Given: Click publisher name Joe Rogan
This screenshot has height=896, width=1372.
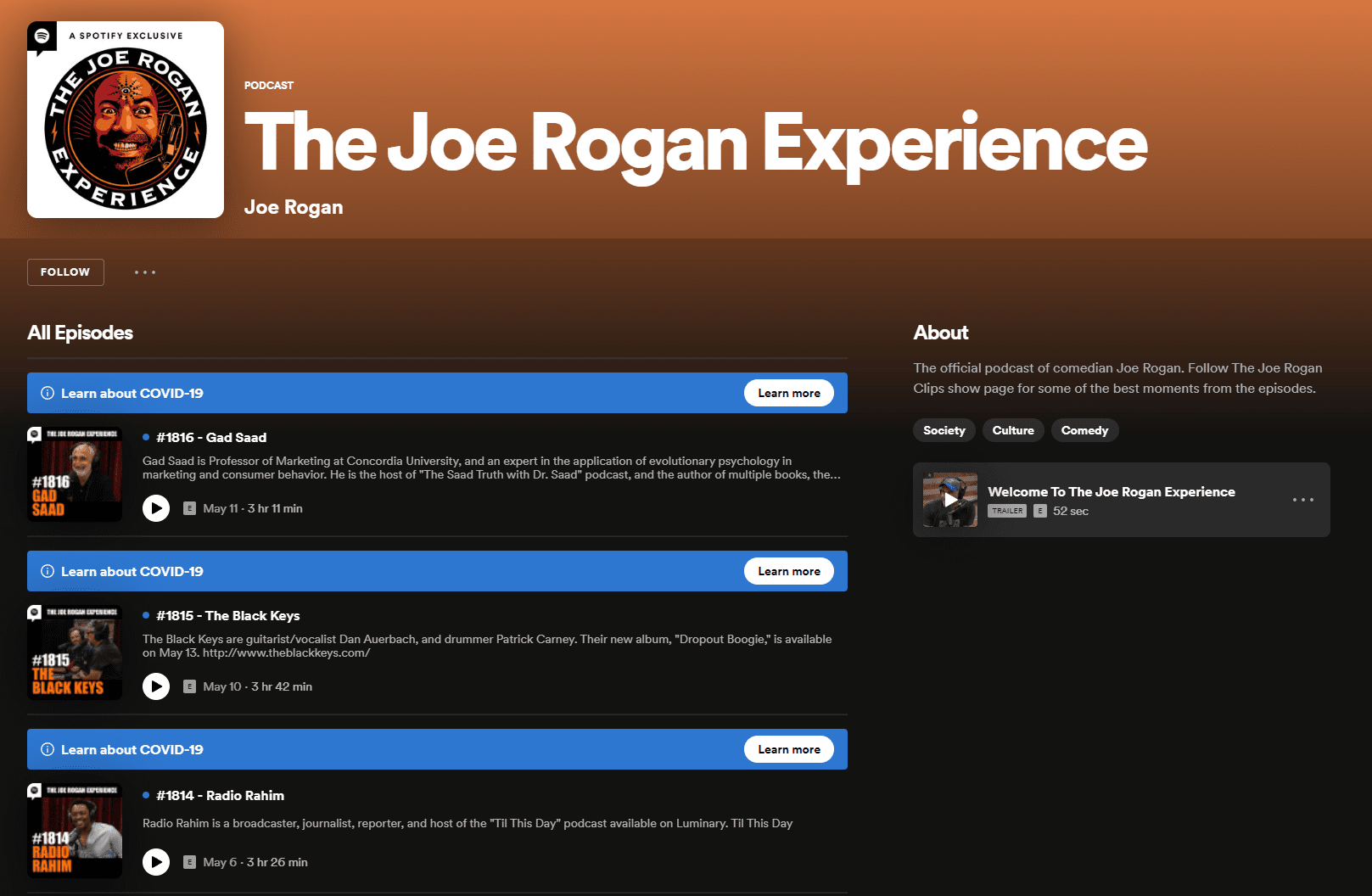Looking at the screenshot, I should pos(294,207).
